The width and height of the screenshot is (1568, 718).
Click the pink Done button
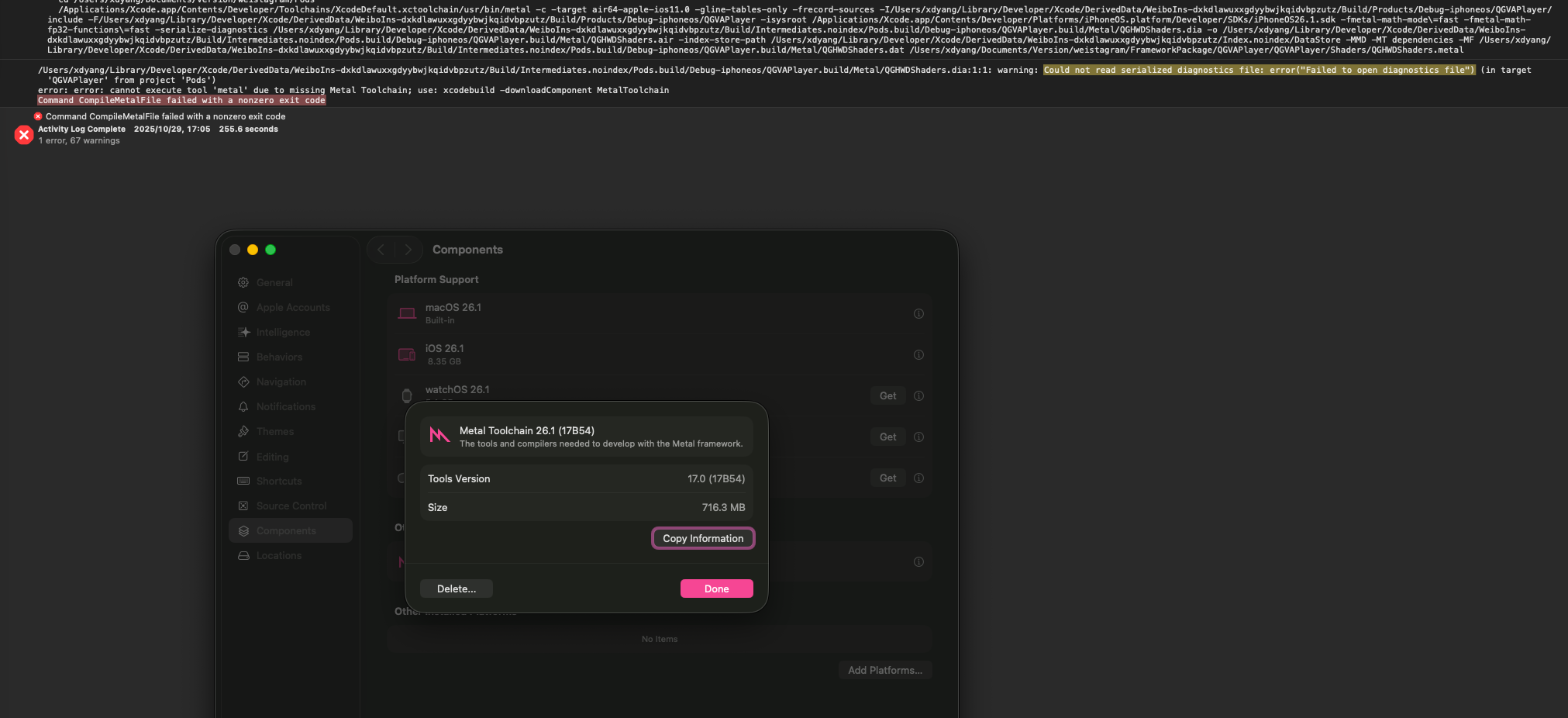tap(716, 589)
